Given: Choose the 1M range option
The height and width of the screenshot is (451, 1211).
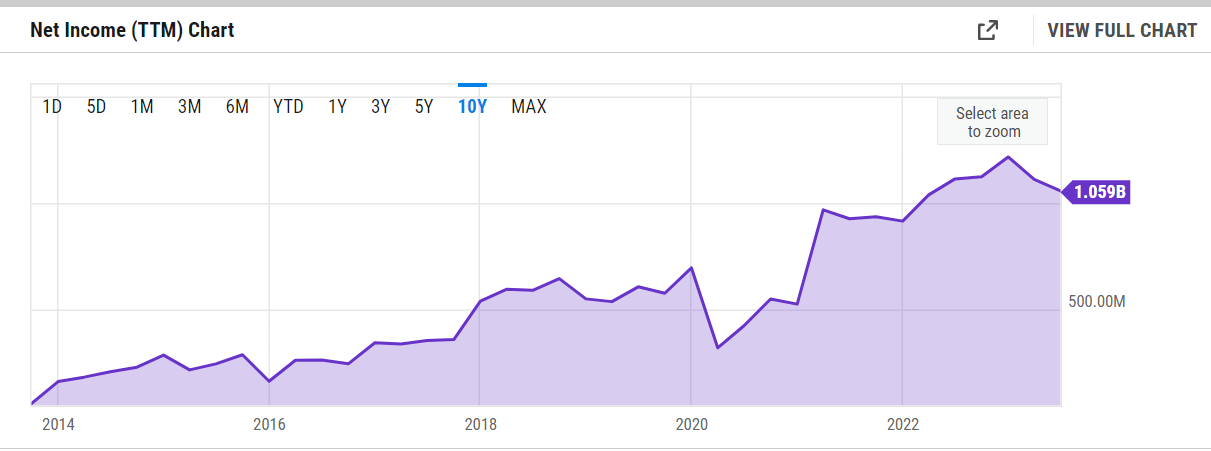Looking at the screenshot, I should tap(142, 106).
